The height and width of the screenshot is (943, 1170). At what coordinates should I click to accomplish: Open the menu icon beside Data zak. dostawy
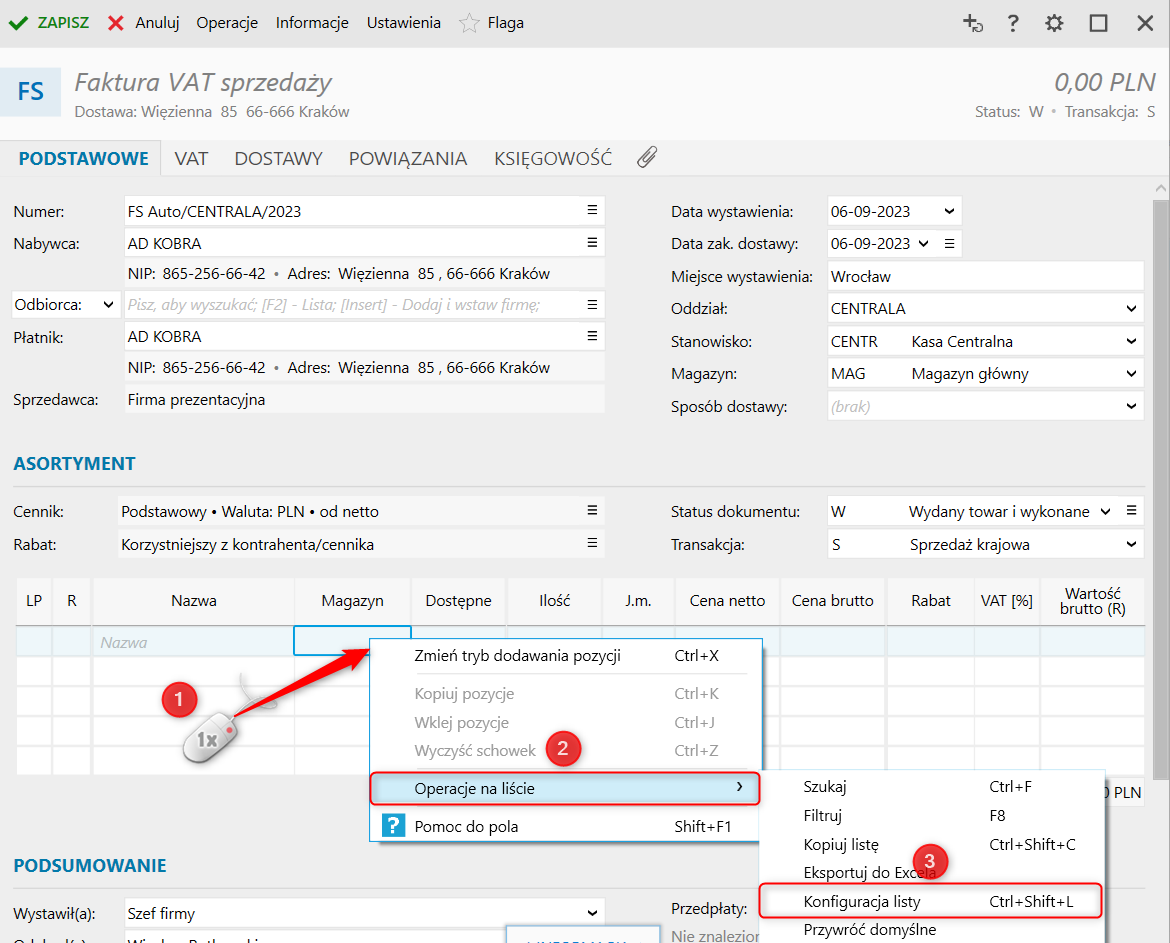(949, 243)
